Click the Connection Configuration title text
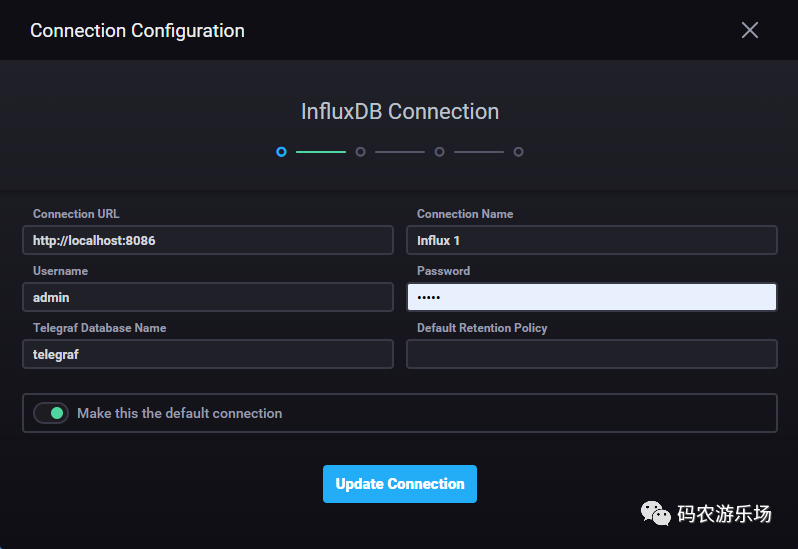This screenshot has height=549, width=798. coord(137,30)
